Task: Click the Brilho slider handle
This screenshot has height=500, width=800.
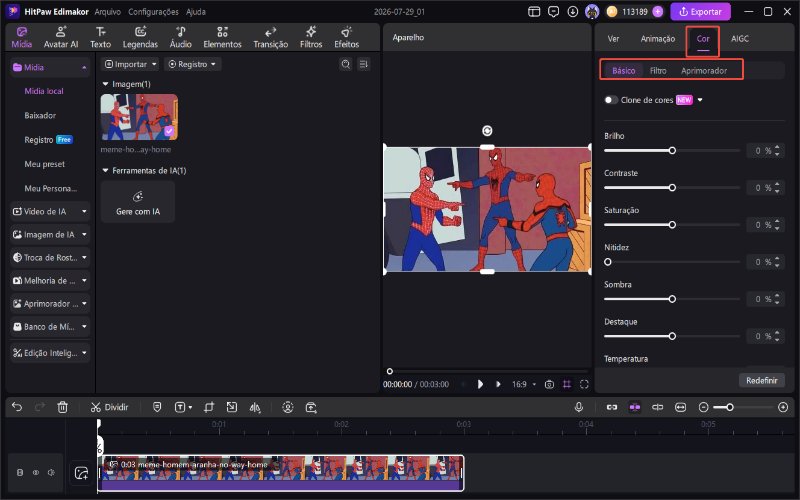Action: (x=672, y=151)
